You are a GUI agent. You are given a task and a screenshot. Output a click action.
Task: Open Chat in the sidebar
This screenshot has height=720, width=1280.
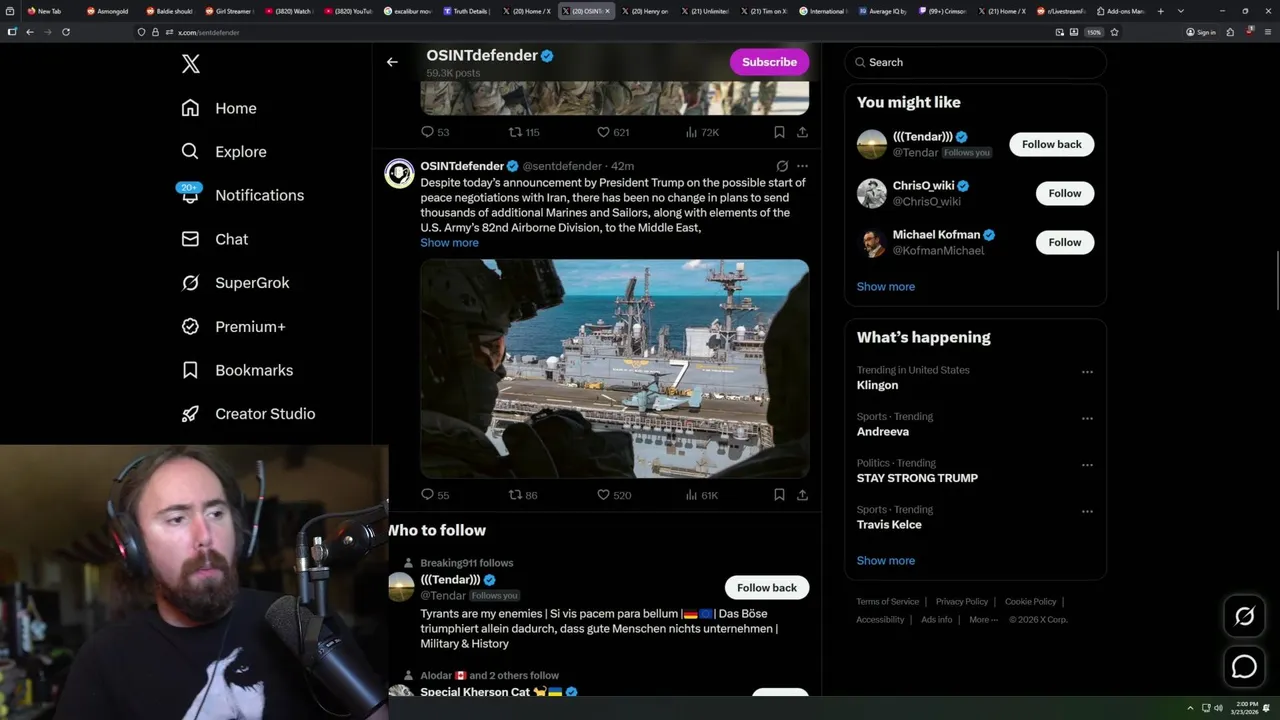tap(214, 239)
